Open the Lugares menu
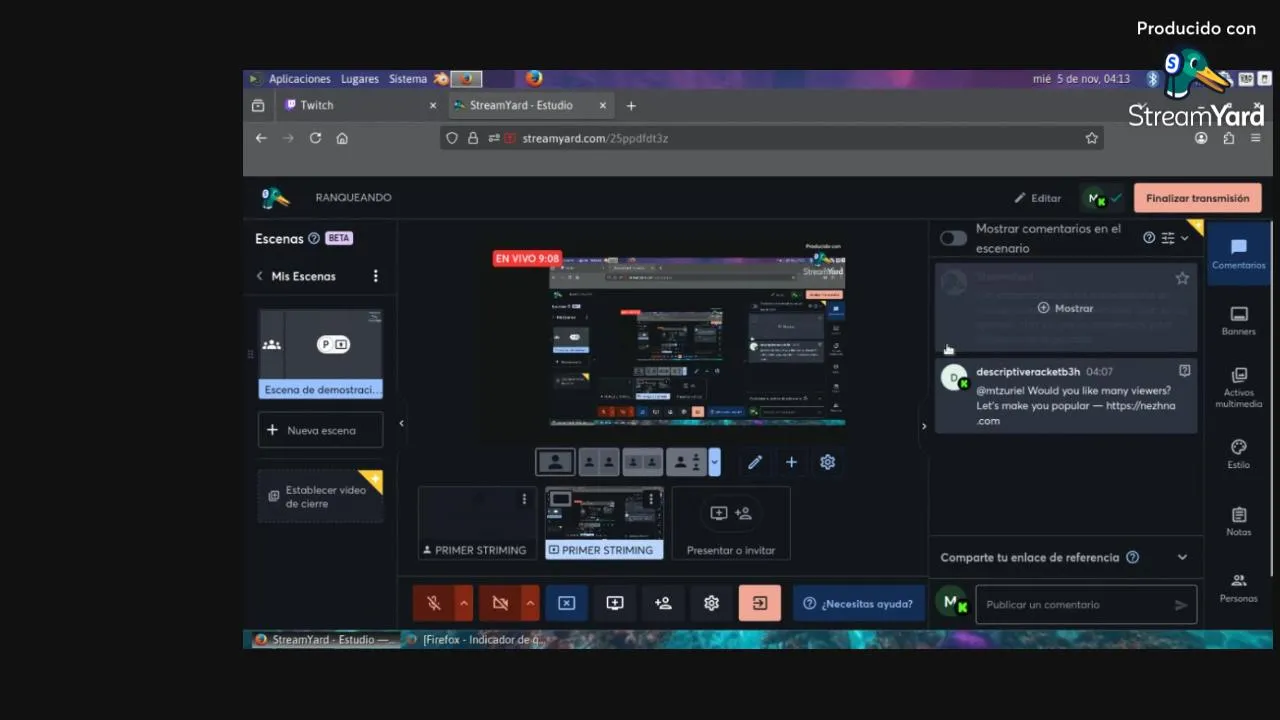Screen dimensions: 1280x720 tap(359, 78)
